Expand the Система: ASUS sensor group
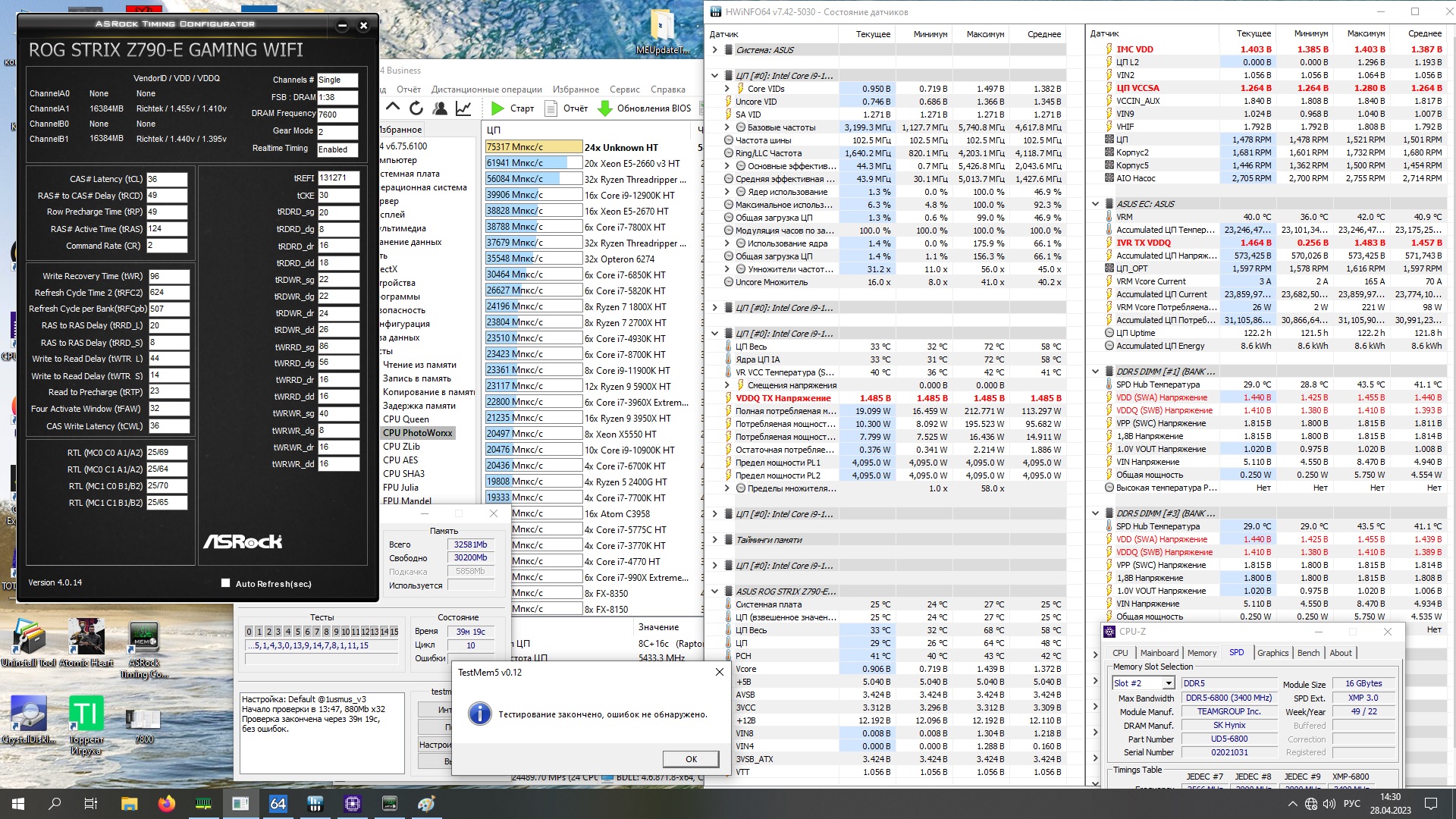This screenshot has height=819, width=1456. click(x=714, y=50)
